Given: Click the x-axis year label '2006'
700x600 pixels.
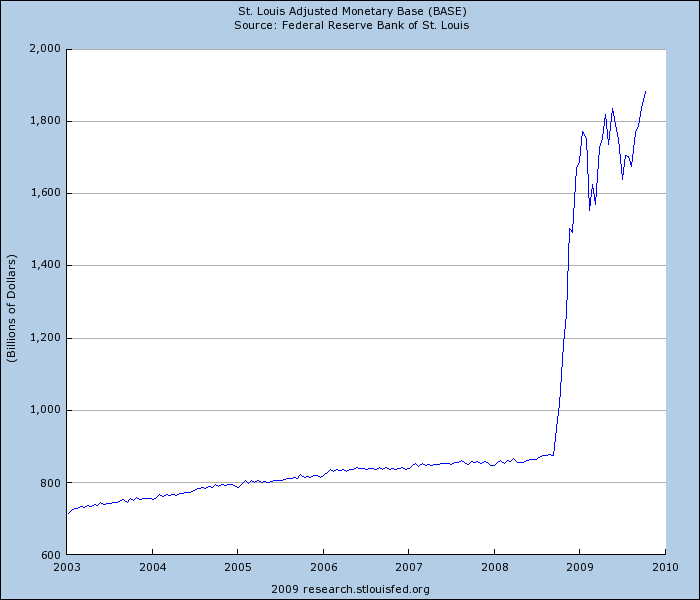Looking at the screenshot, I should [324, 567].
